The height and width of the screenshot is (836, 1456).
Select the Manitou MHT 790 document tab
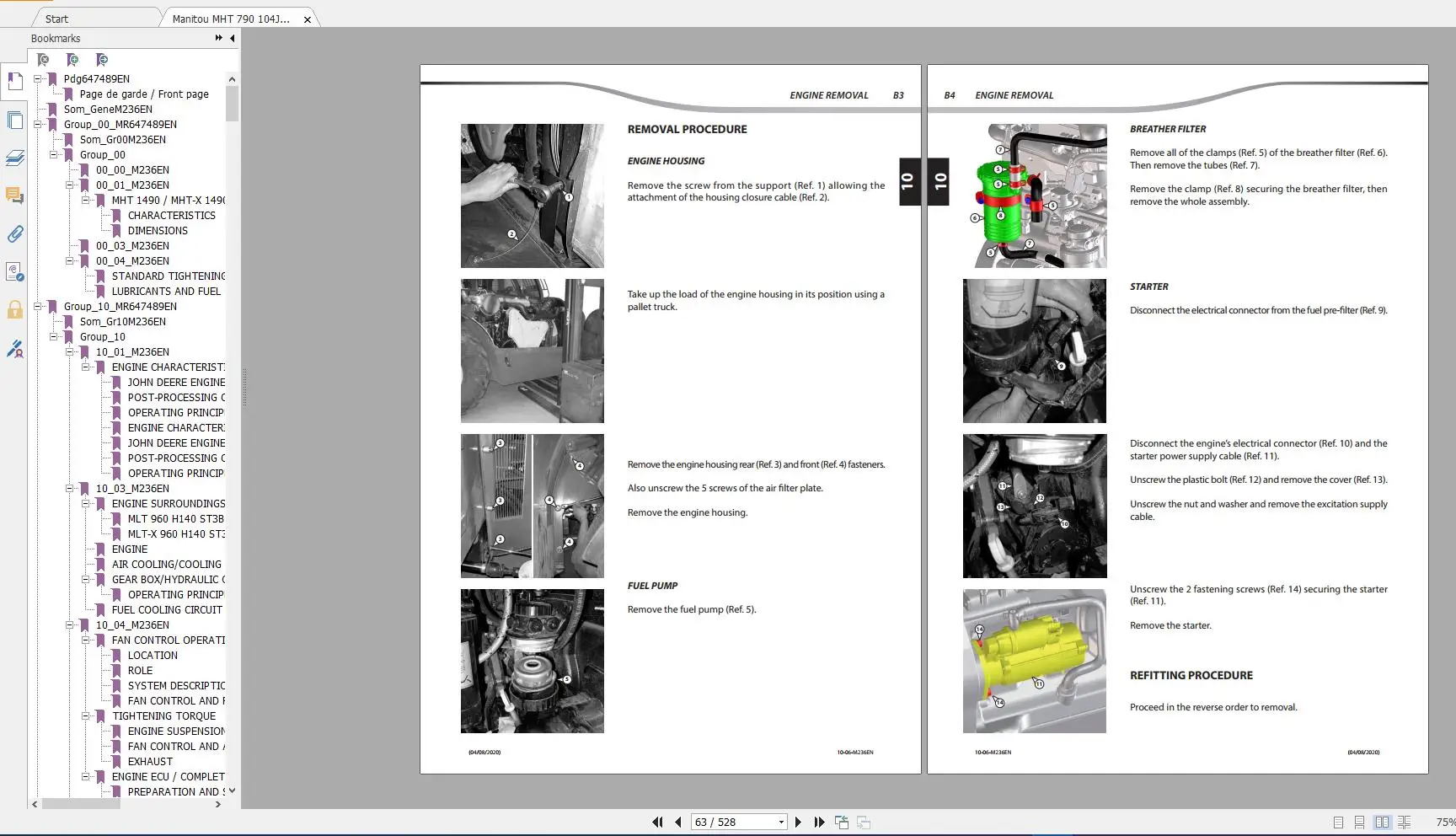[x=231, y=19]
